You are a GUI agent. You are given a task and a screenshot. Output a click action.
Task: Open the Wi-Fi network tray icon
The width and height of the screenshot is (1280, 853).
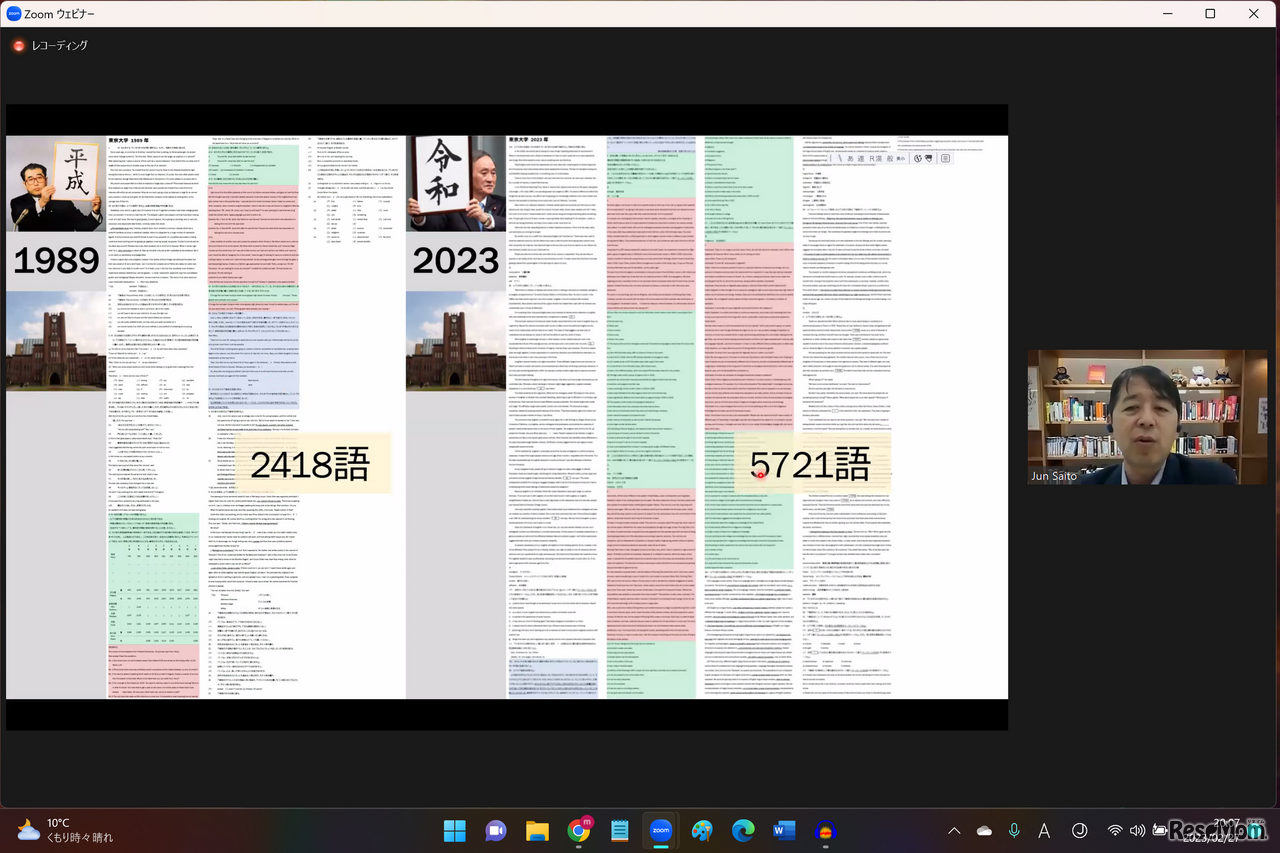click(x=1115, y=830)
